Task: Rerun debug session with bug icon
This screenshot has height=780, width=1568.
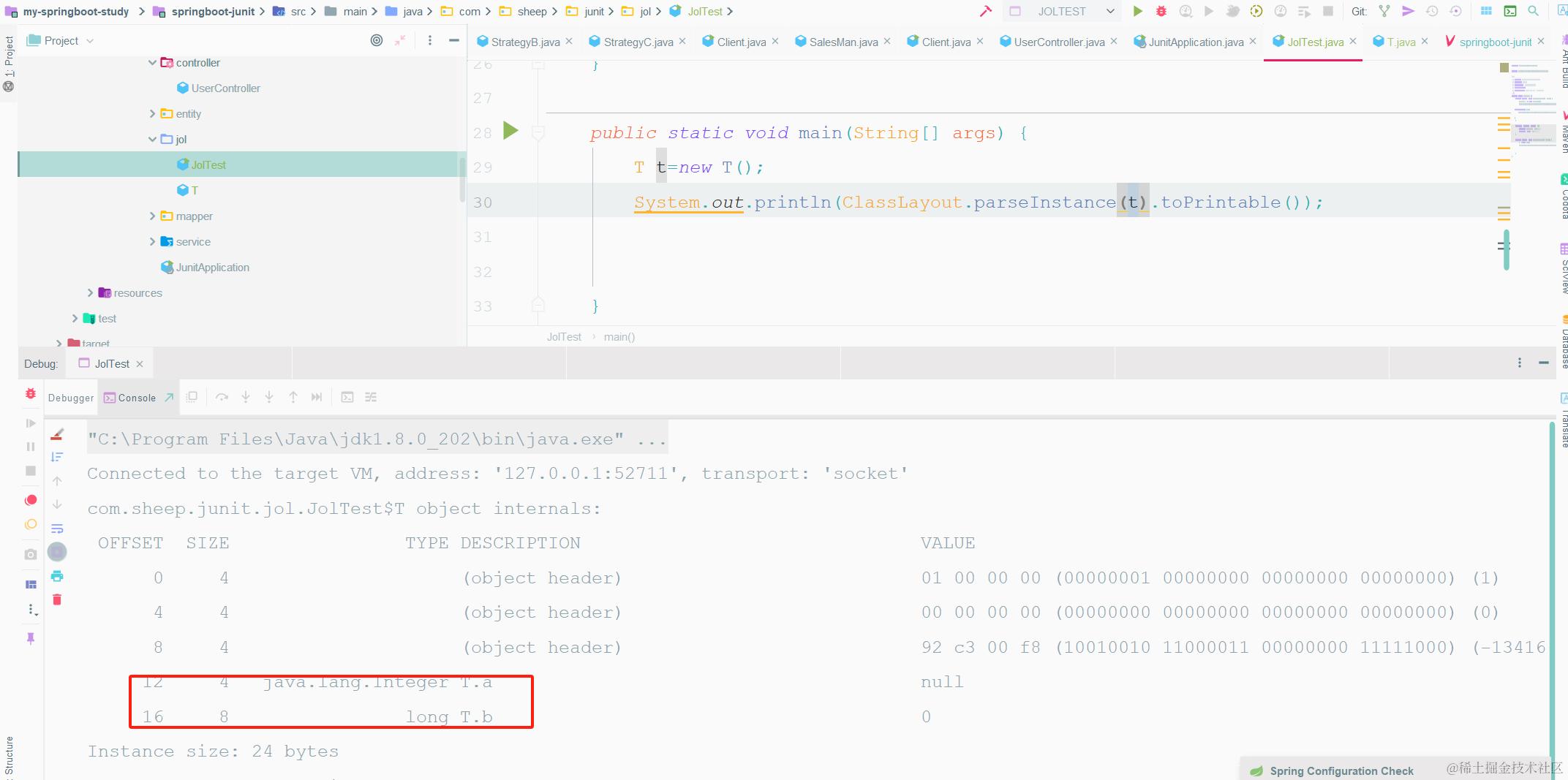Action: [x=31, y=393]
